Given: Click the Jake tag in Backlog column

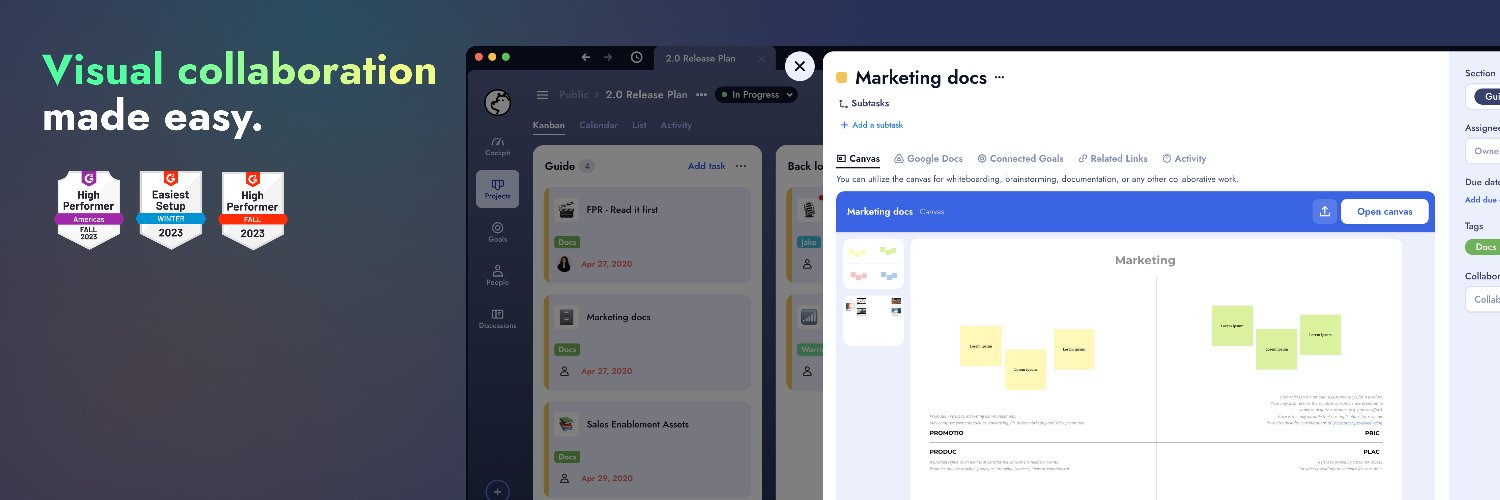Looking at the screenshot, I should click(x=808, y=242).
